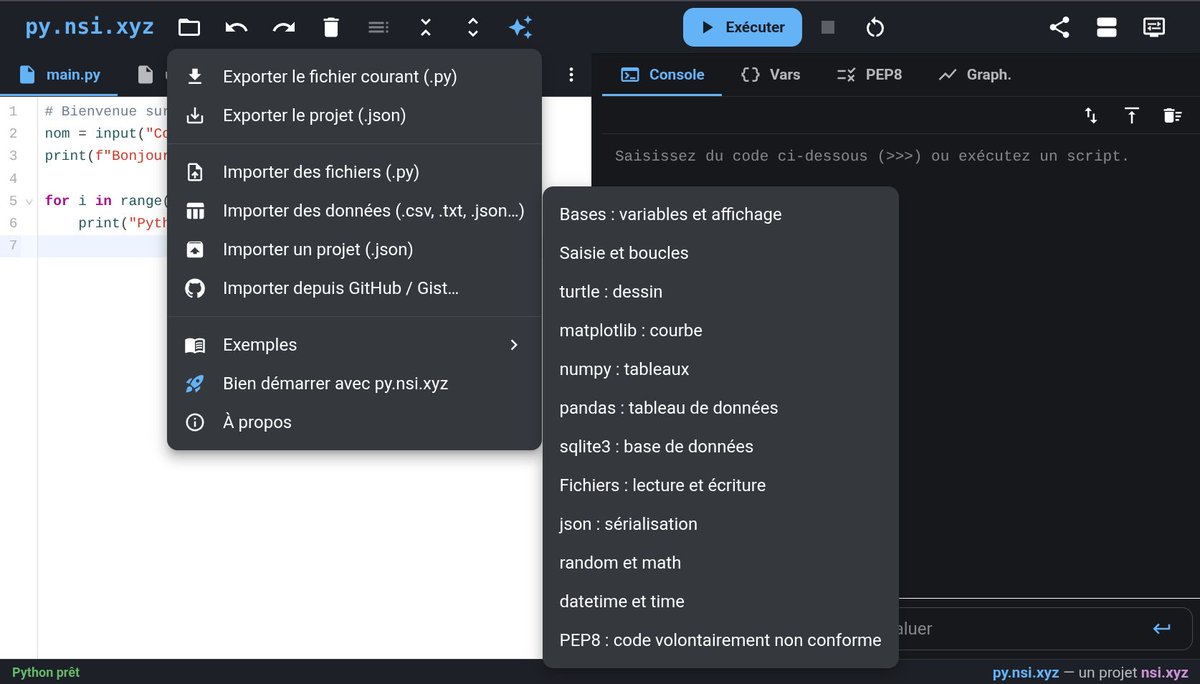Load example turtle : dessin
Image resolution: width=1200 pixels, height=684 pixels.
click(x=720, y=292)
